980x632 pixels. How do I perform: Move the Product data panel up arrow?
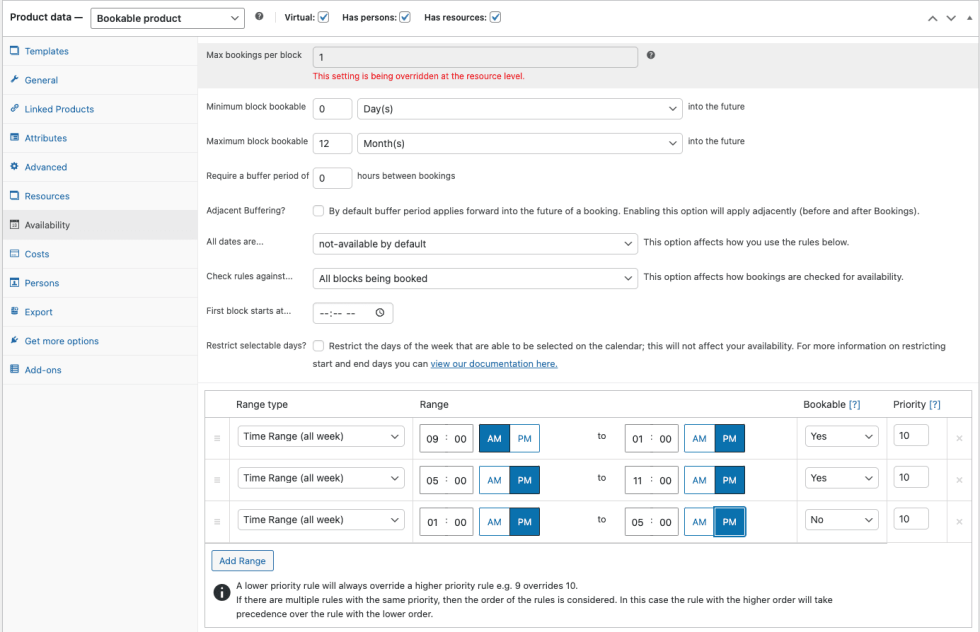(x=932, y=18)
